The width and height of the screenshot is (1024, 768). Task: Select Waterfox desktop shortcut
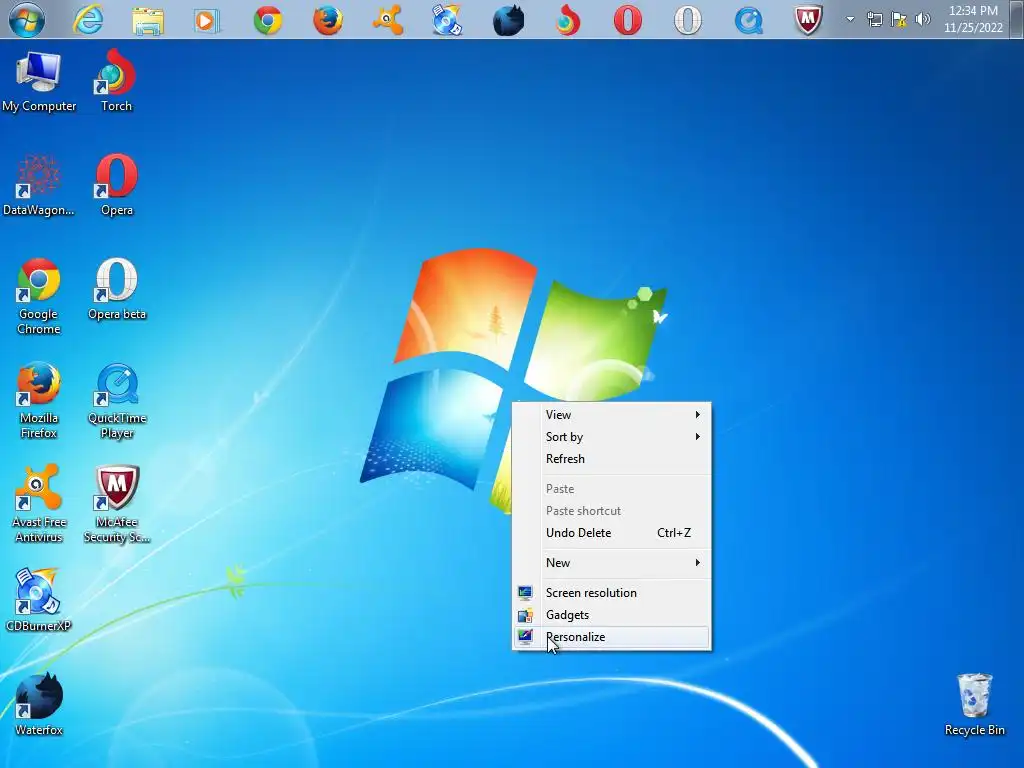(39, 705)
